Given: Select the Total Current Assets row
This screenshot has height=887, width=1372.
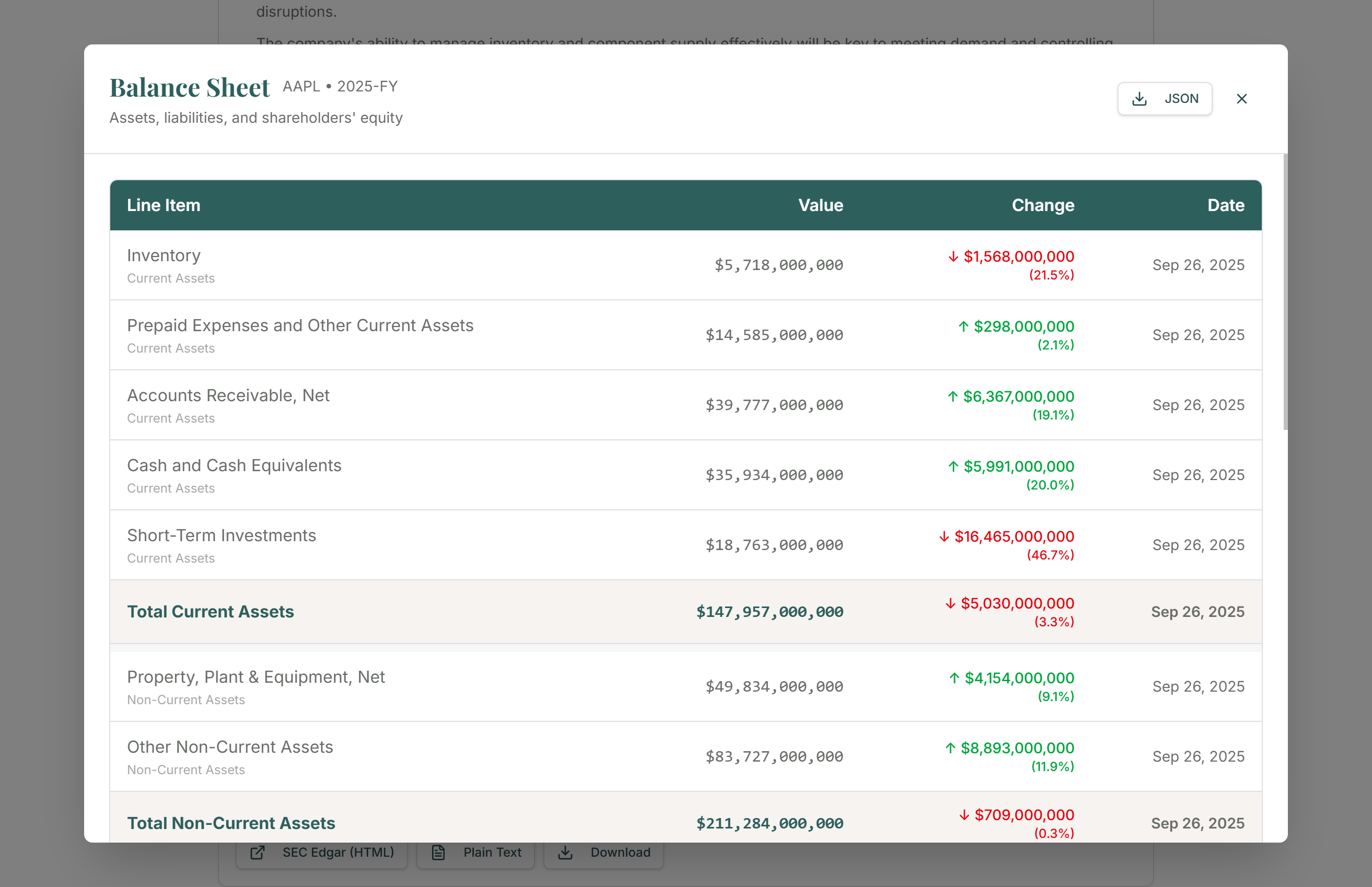Looking at the screenshot, I should tap(403, 612).
